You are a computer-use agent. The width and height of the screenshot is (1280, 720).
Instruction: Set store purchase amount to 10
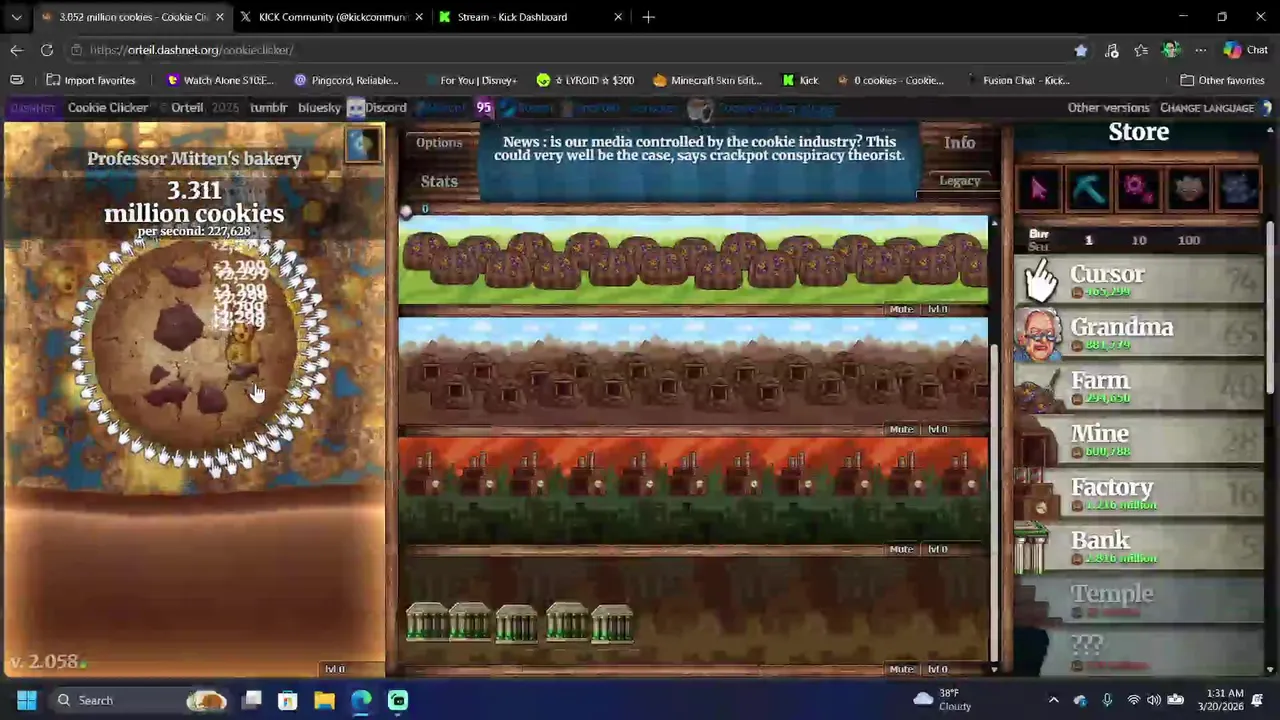[x=1139, y=240]
